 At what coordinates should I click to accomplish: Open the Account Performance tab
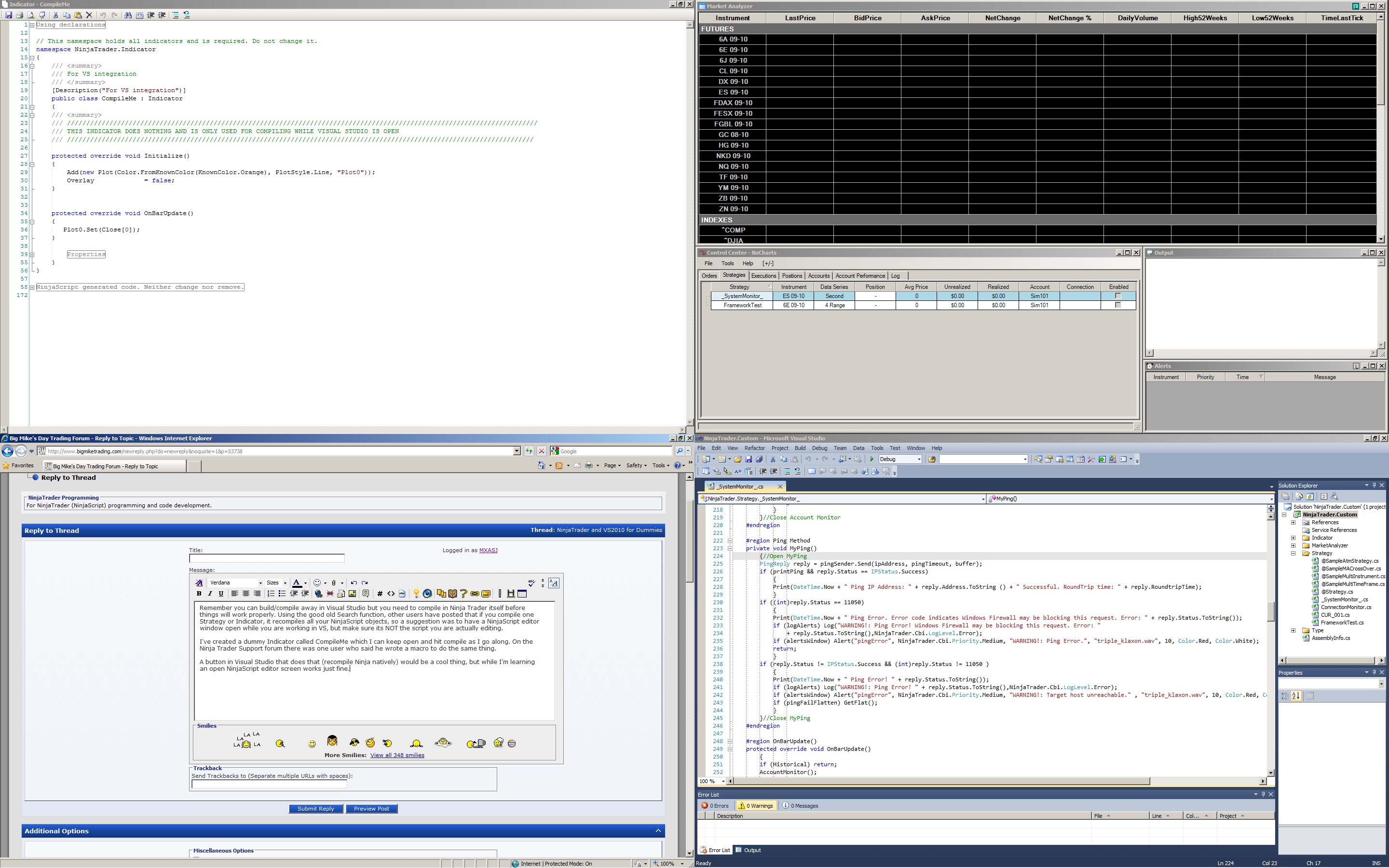coord(860,276)
